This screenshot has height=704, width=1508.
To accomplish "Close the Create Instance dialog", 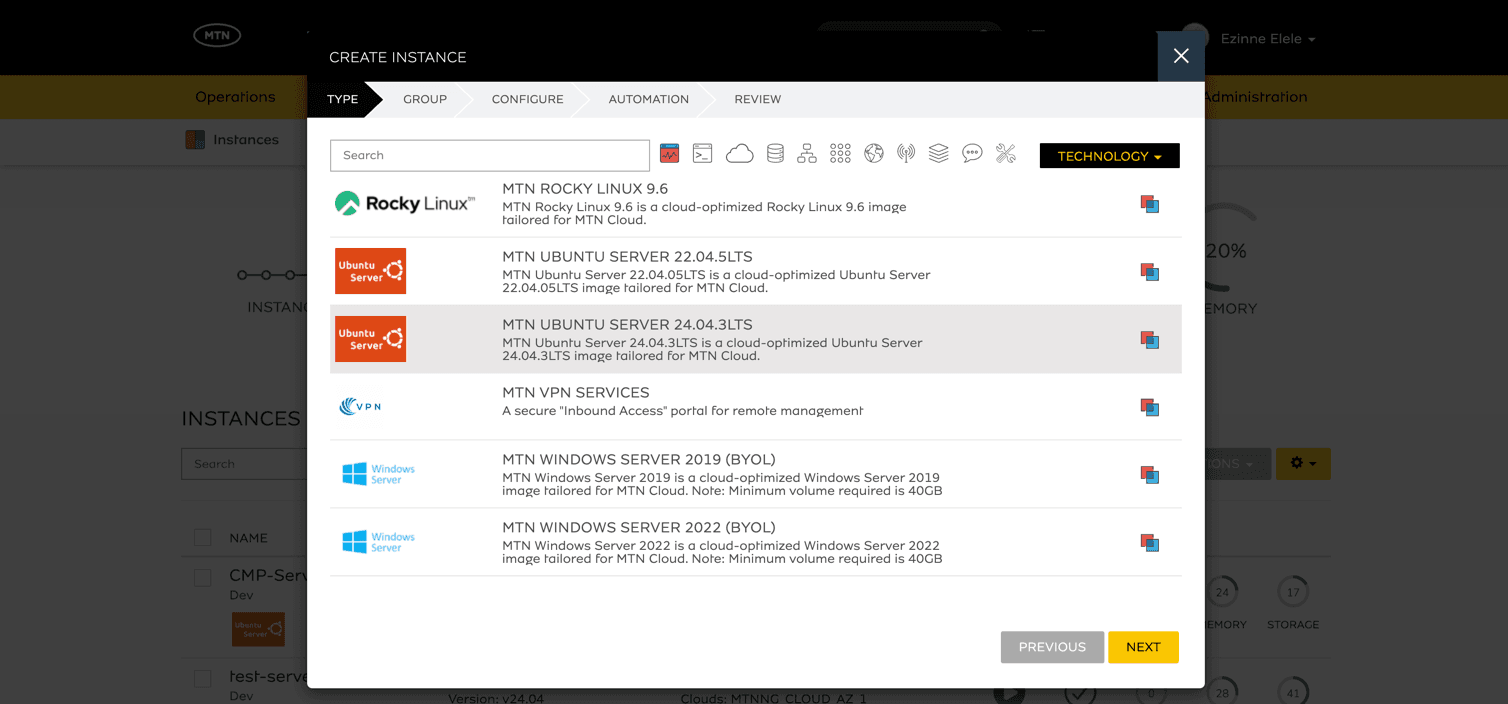I will pyautogui.click(x=1181, y=56).
